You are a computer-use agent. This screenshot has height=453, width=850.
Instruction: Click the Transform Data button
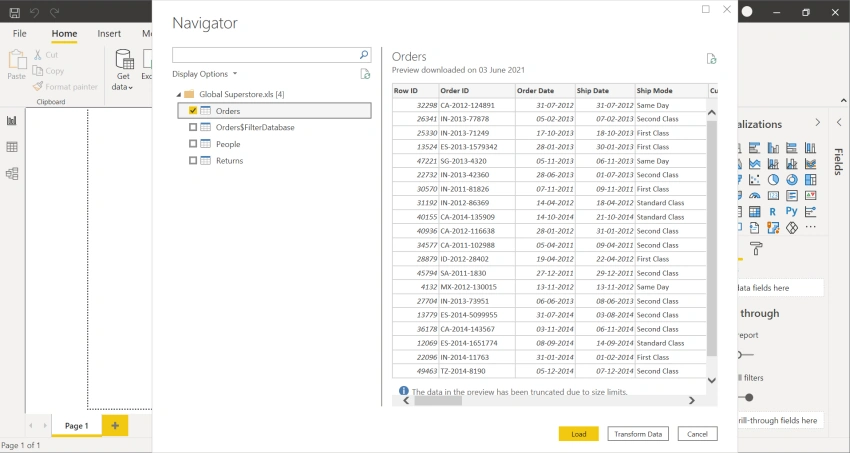pos(638,434)
